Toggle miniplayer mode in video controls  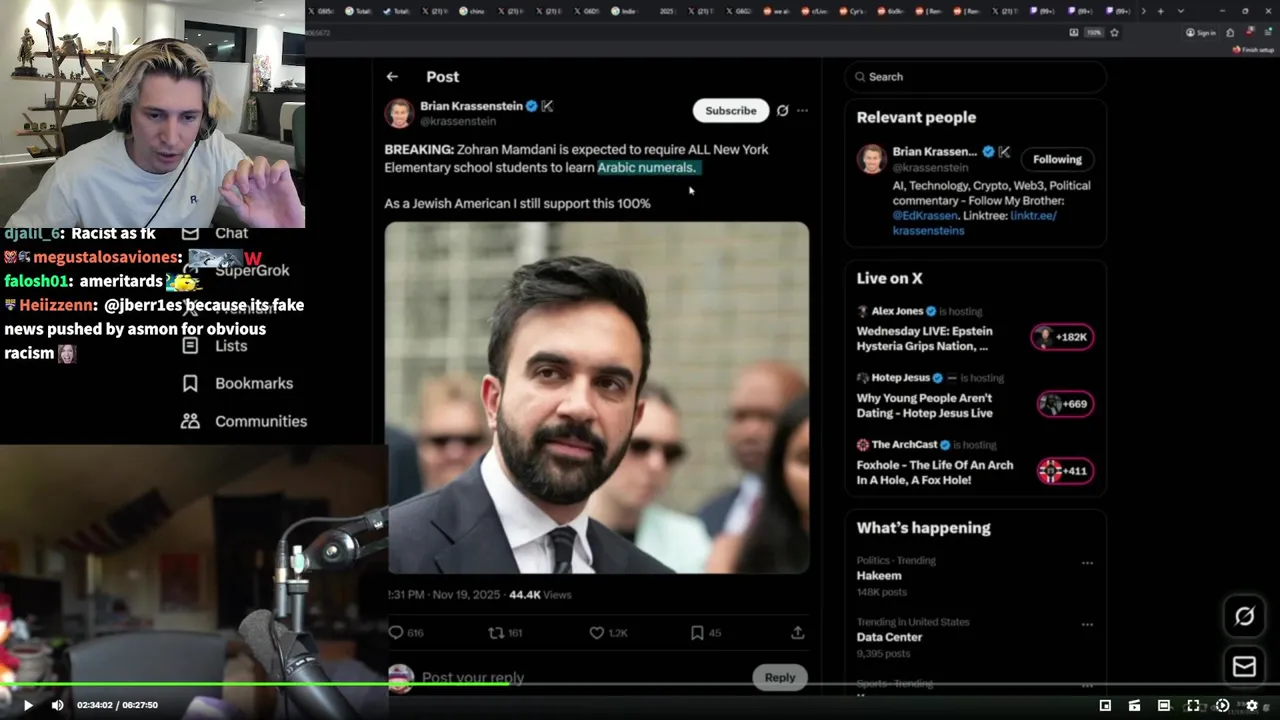pos(1105,705)
